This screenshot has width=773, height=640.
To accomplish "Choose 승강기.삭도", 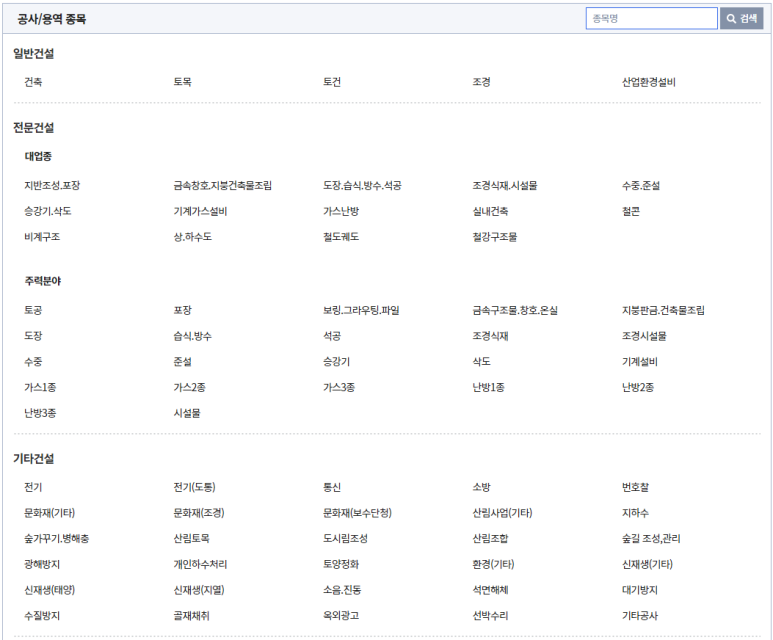I will pyautogui.click(x=47, y=212).
